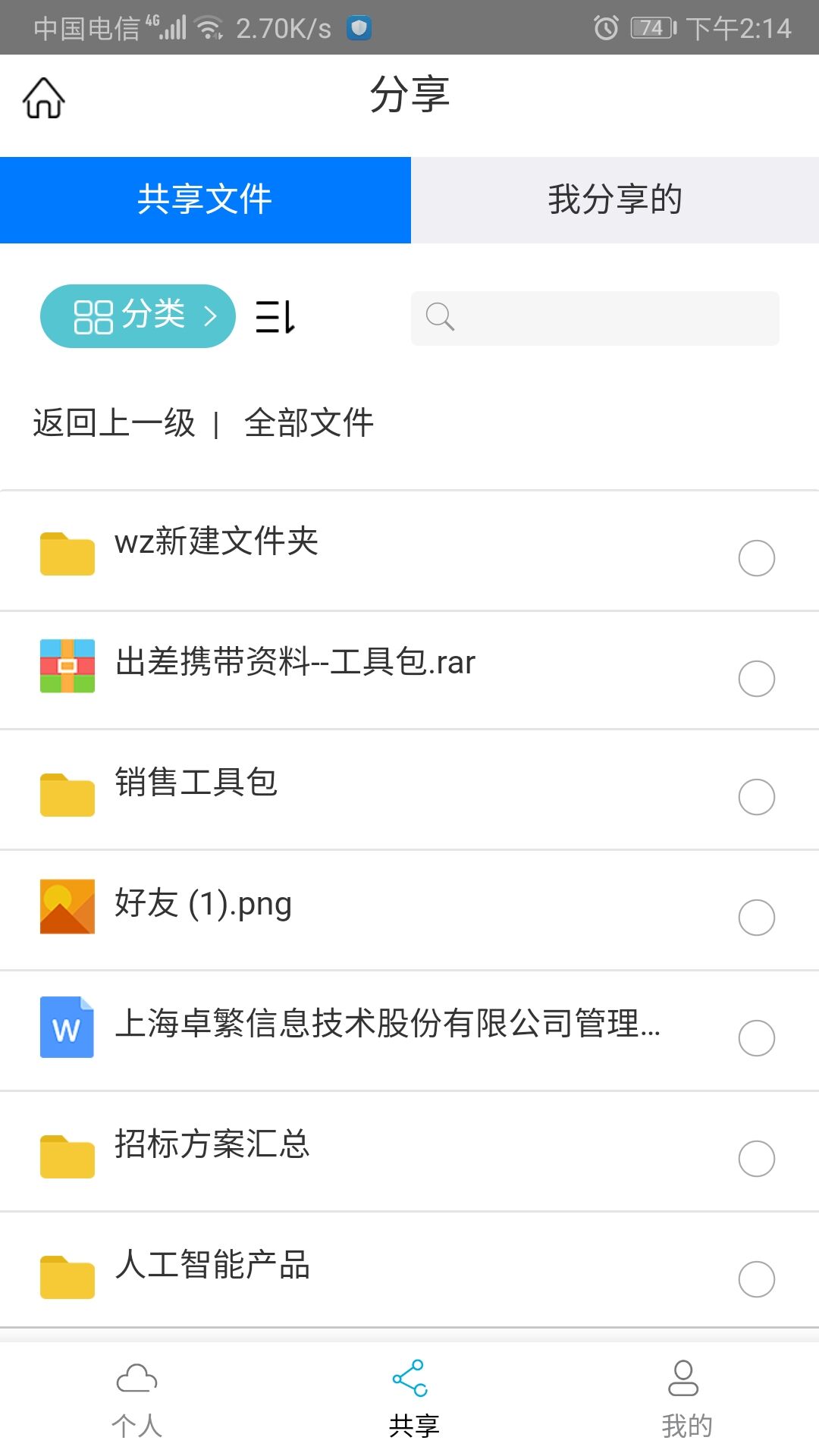Select the wz新建文件夹 radio button
Screen dimensions: 819x1456
point(756,558)
